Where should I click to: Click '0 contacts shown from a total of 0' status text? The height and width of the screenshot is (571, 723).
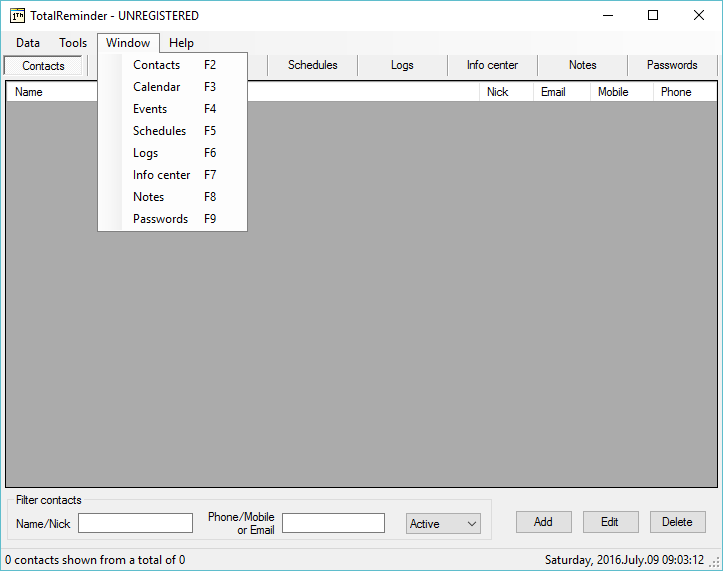point(95,560)
